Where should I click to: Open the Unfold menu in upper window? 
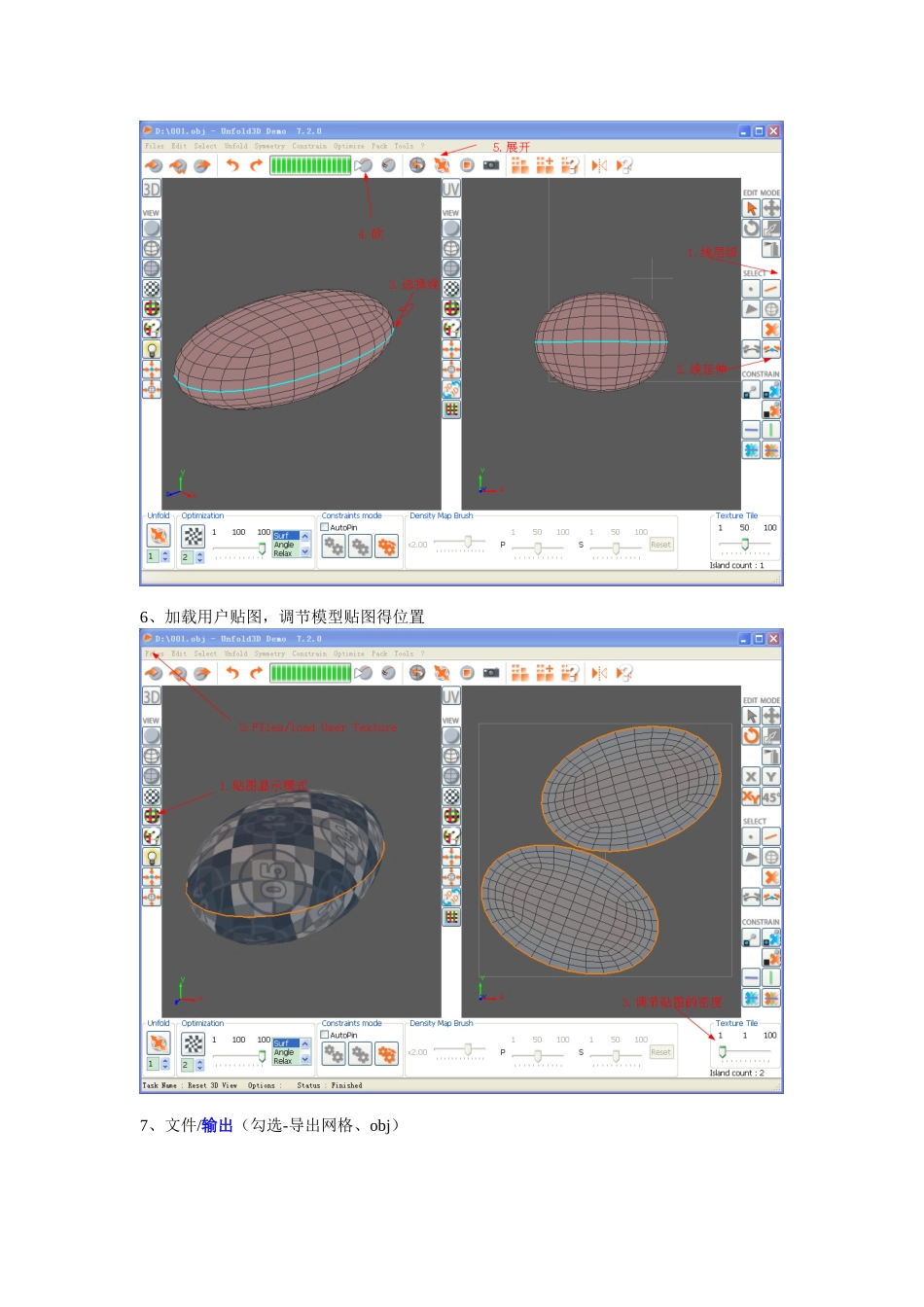pos(235,146)
